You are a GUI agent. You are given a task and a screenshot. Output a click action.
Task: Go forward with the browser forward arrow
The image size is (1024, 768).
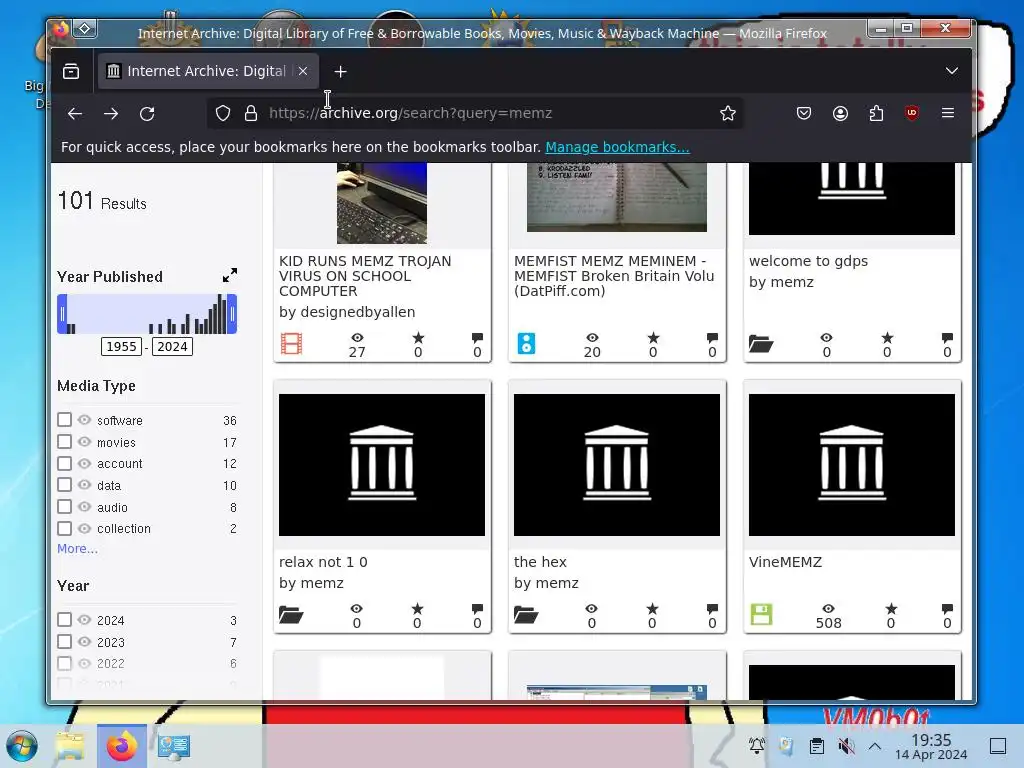[111, 114]
